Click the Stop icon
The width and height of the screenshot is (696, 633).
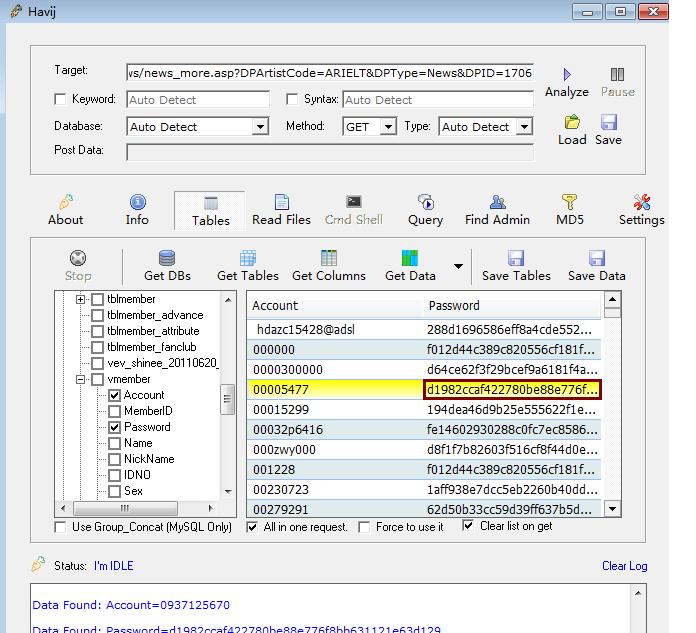pyautogui.click(x=78, y=258)
